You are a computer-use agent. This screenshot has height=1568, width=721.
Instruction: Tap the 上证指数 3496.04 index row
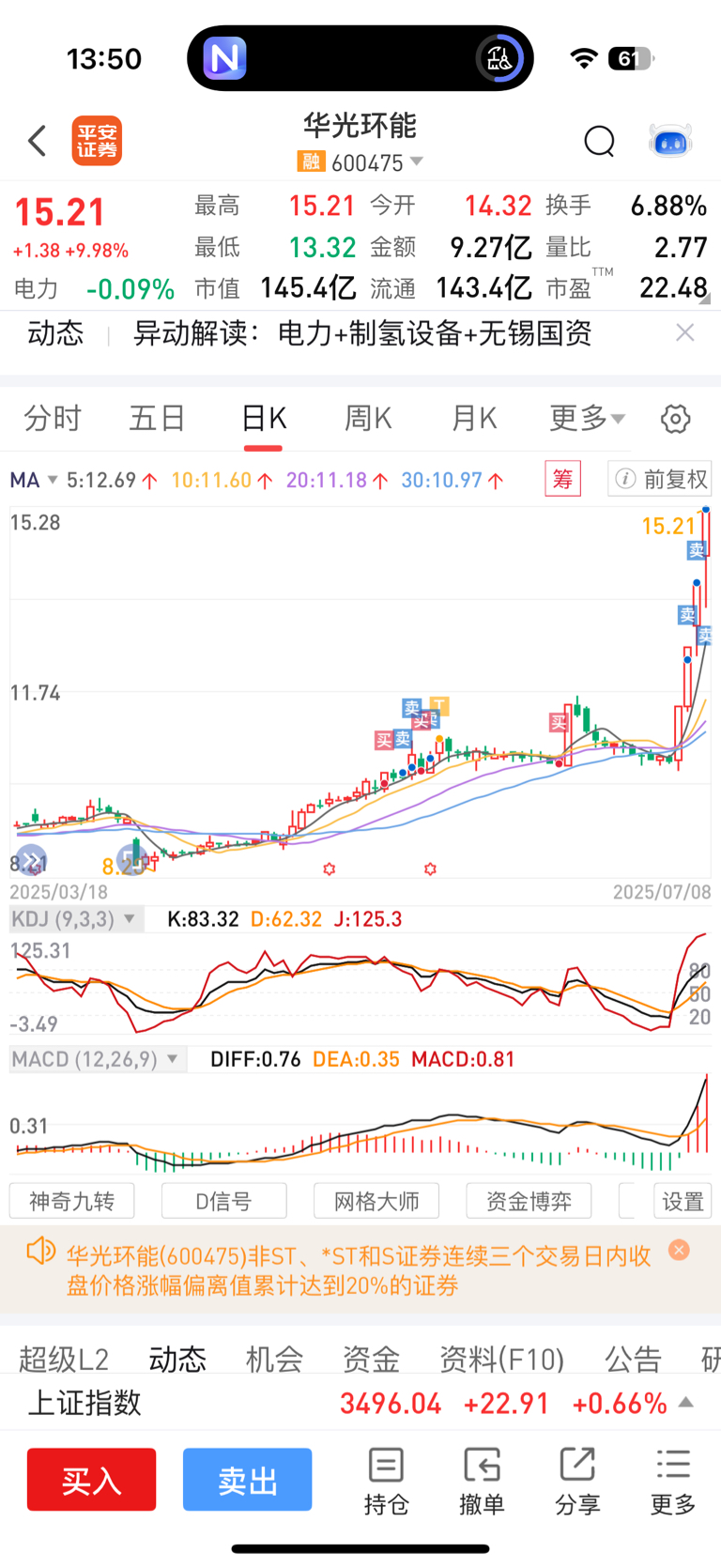click(360, 1403)
